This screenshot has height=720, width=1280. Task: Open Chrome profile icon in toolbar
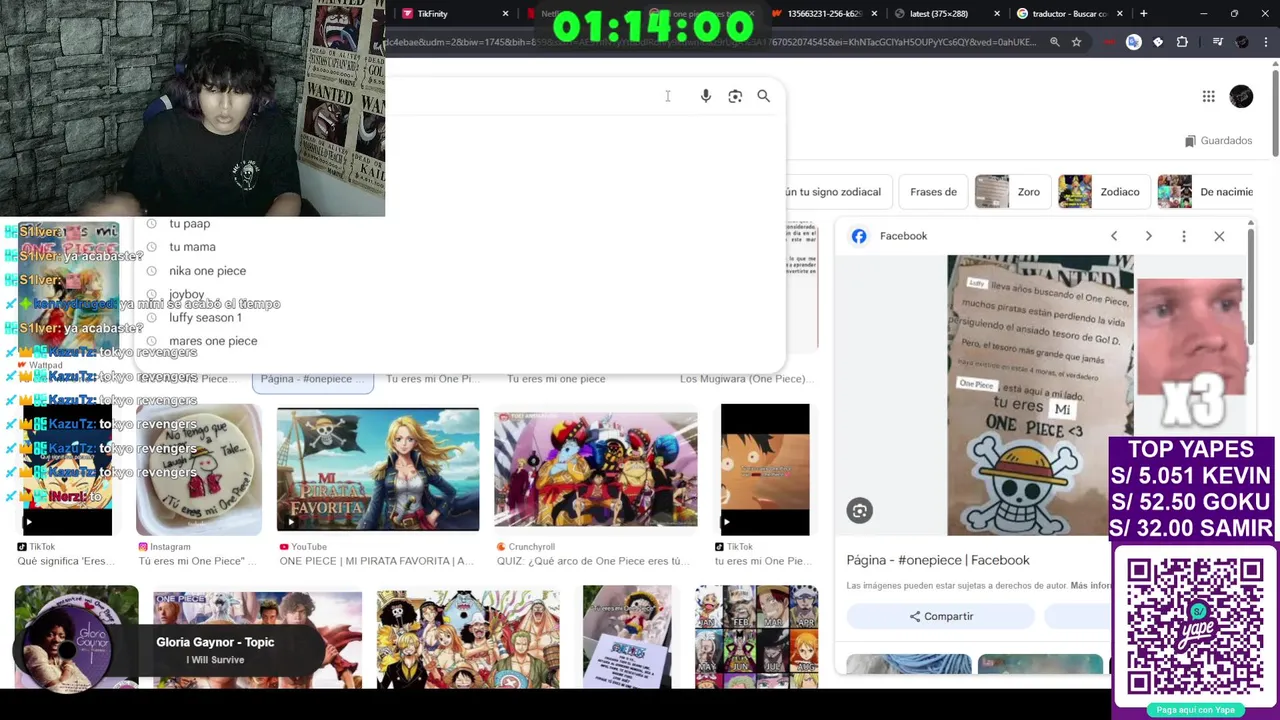point(1242,42)
